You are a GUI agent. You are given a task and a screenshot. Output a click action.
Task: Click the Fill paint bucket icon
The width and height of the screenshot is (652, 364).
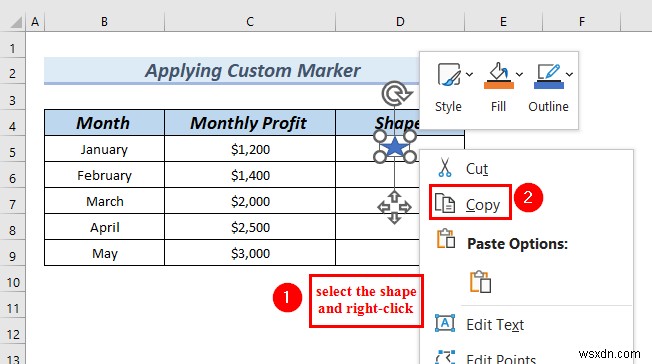tap(499, 72)
